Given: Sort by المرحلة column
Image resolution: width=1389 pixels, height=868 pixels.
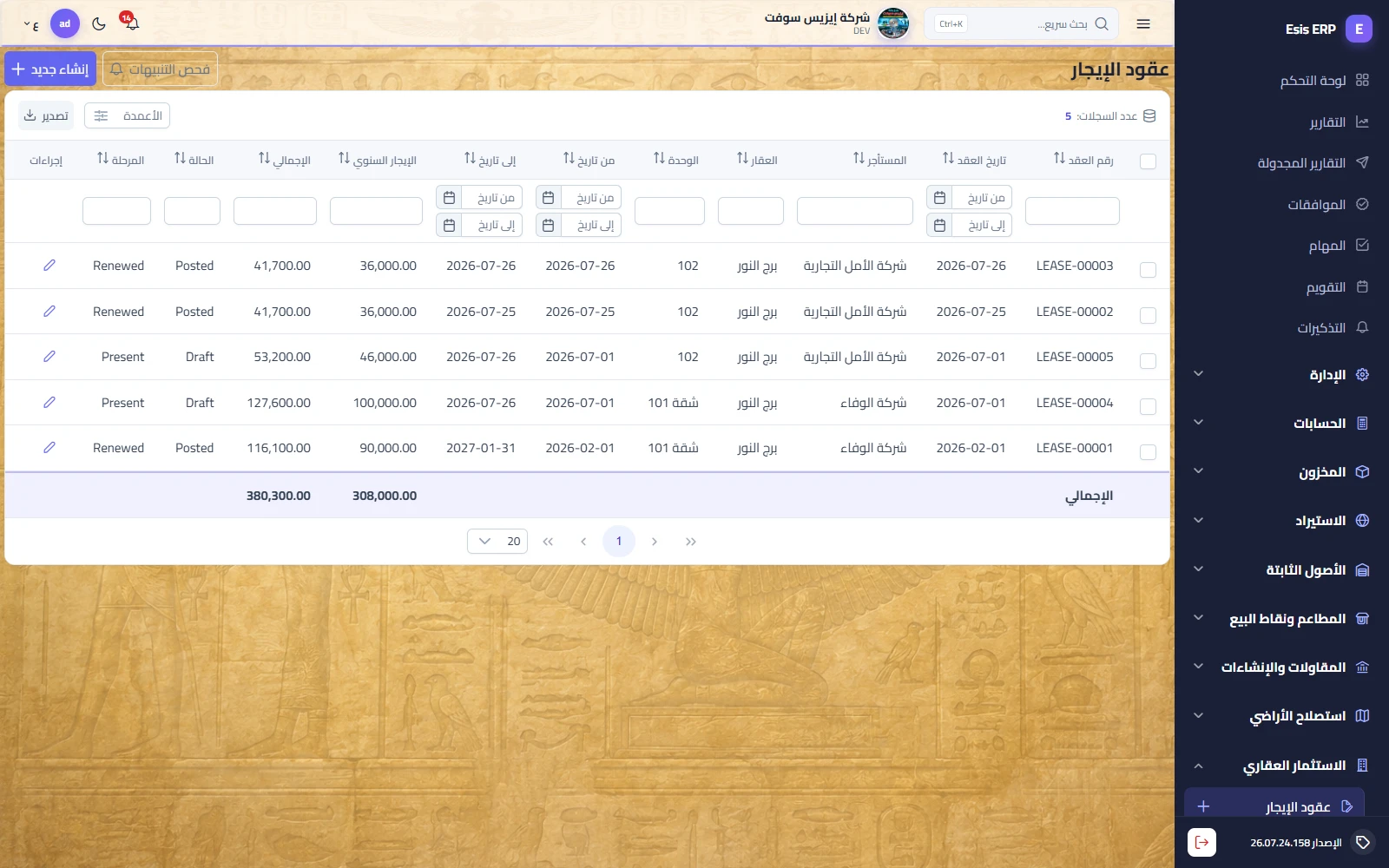Looking at the screenshot, I should click(102, 159).
